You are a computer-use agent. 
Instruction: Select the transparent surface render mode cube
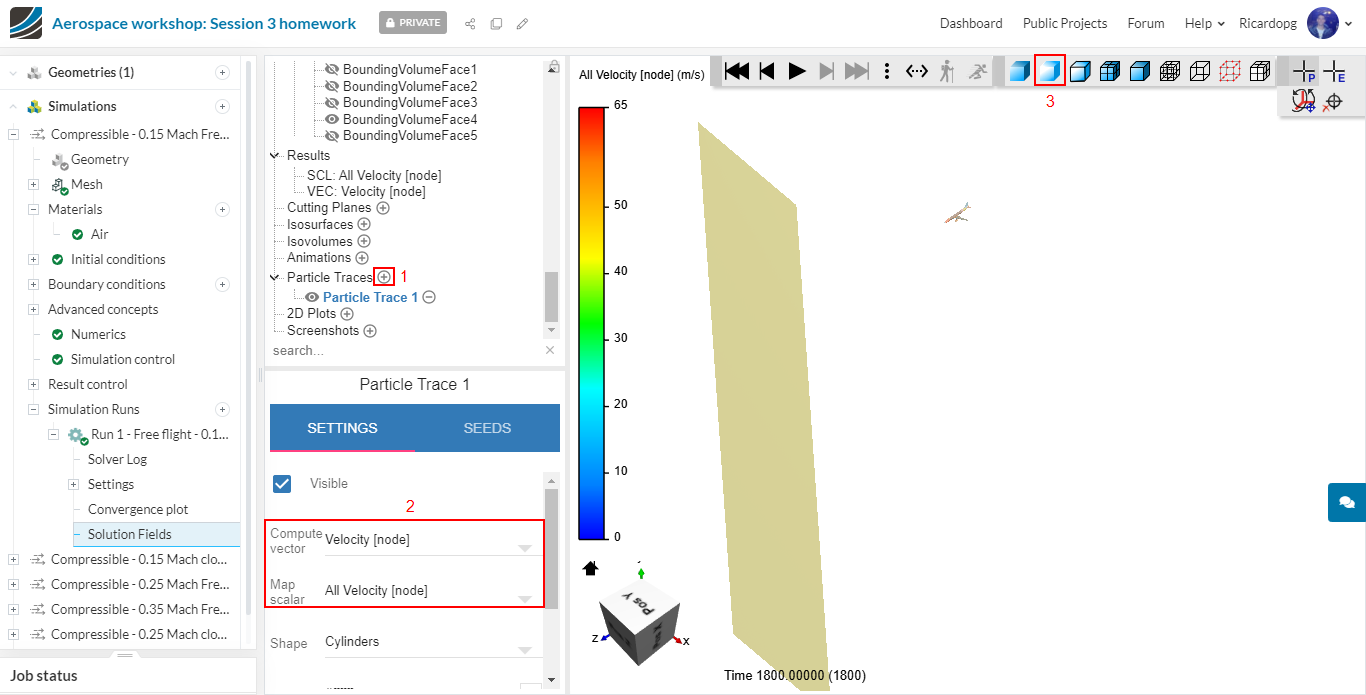1050,71
